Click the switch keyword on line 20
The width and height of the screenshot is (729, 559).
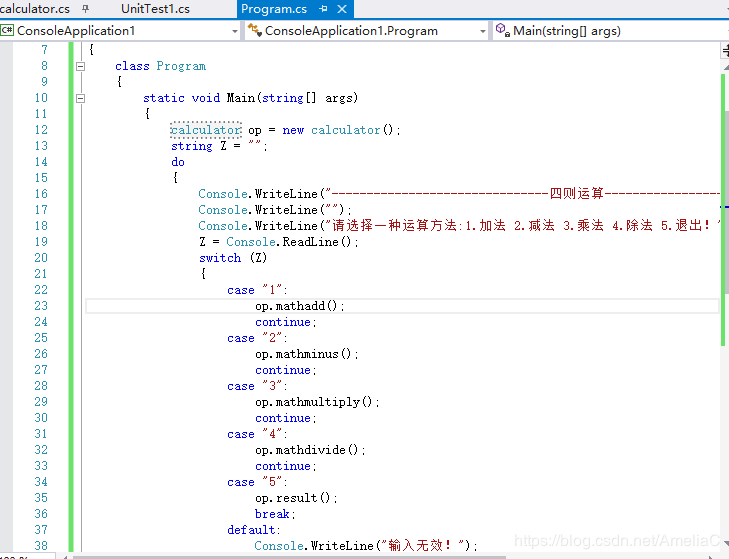(x=220, y=258)
